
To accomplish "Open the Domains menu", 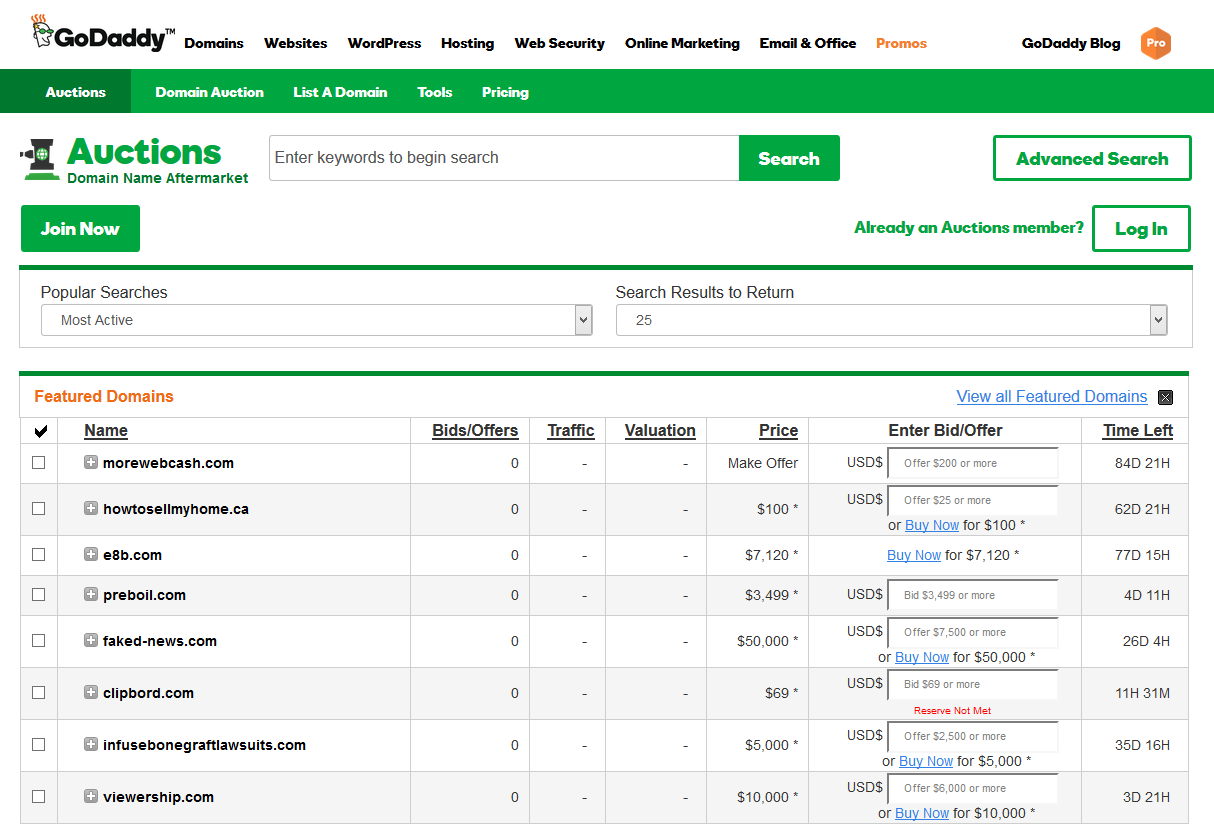I will 214,43.
